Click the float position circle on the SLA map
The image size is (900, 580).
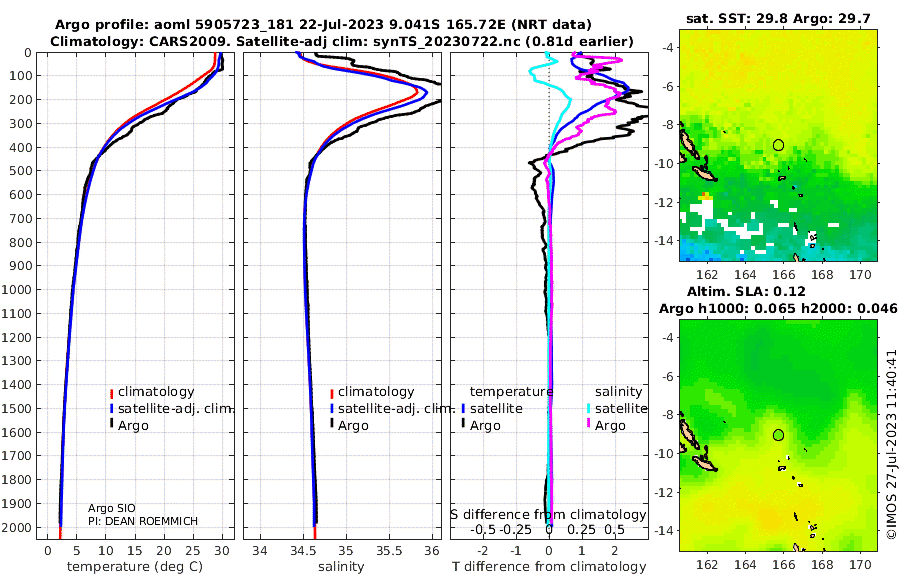[x=778, y=435]
